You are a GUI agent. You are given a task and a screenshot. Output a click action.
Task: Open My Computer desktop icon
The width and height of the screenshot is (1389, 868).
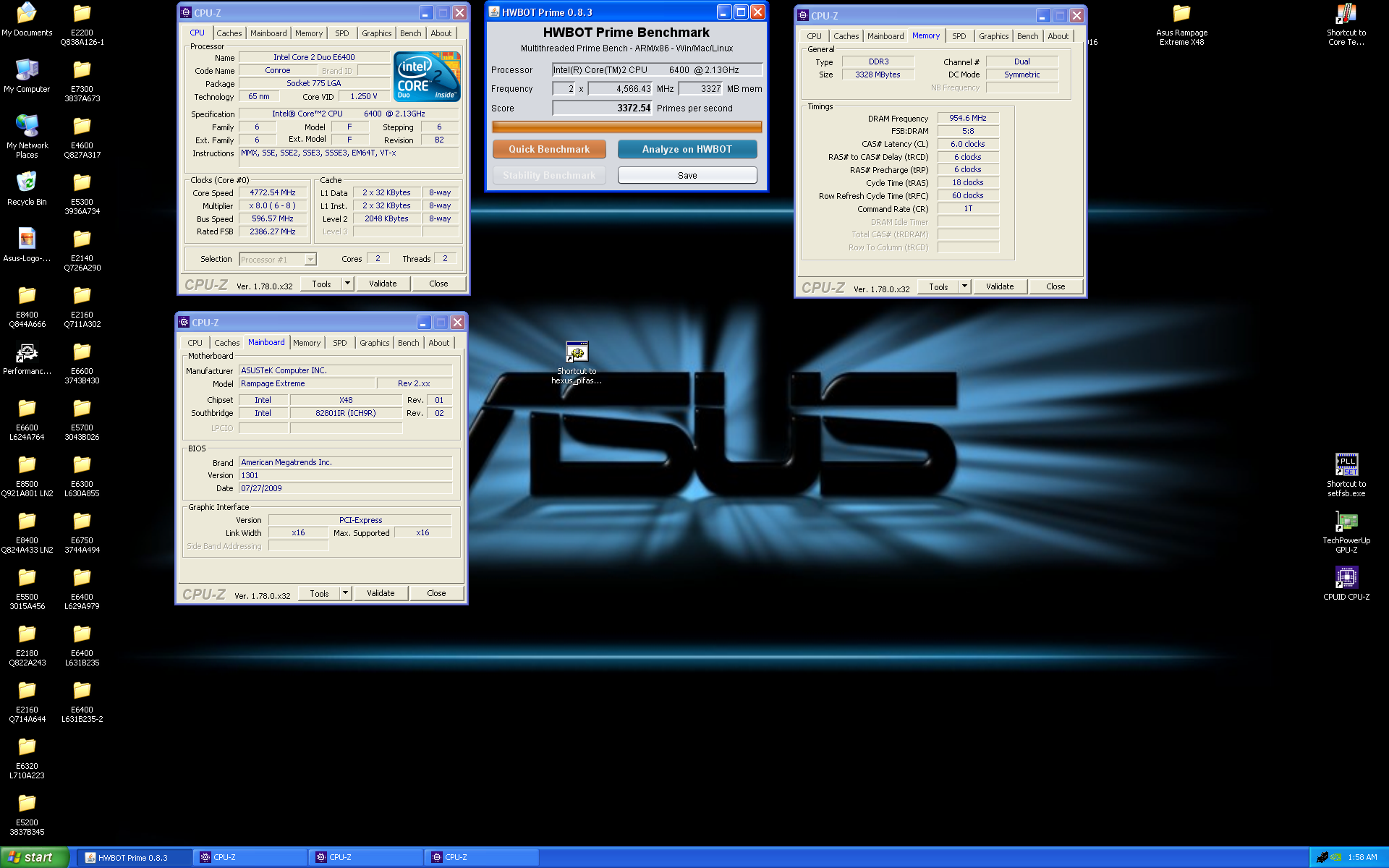coord(27,76)
